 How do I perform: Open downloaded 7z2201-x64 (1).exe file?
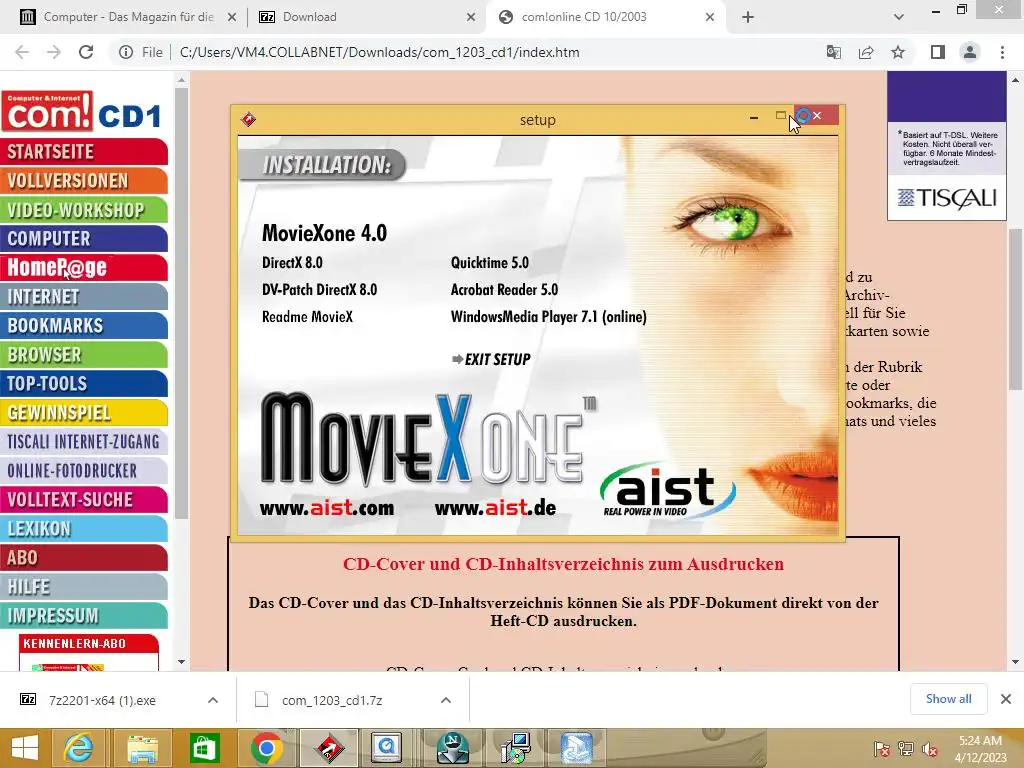(x=102, y=700)
